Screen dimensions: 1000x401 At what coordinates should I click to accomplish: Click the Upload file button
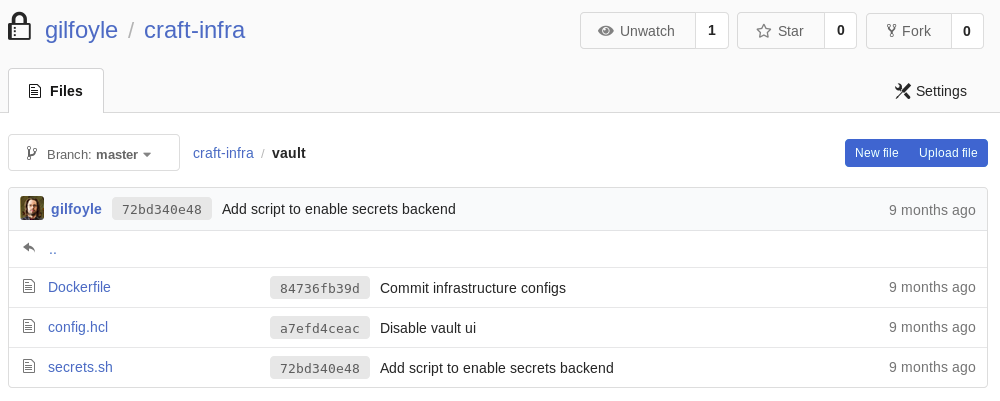[948, 153]
